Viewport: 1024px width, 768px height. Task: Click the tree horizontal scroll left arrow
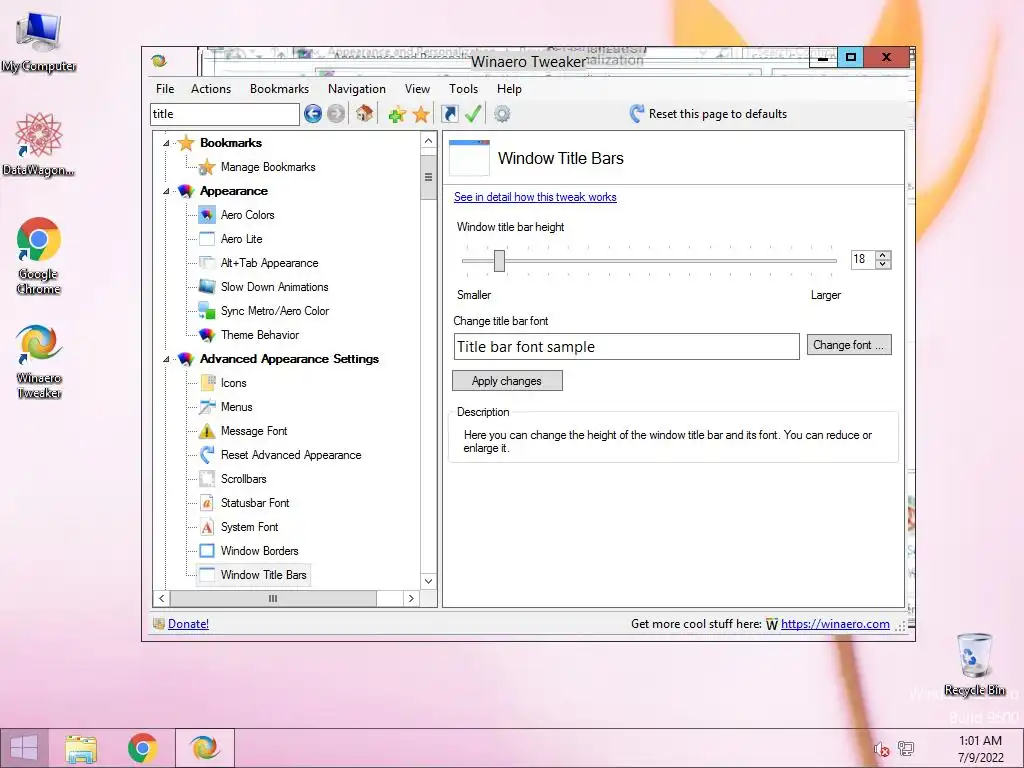pos(162,598)
